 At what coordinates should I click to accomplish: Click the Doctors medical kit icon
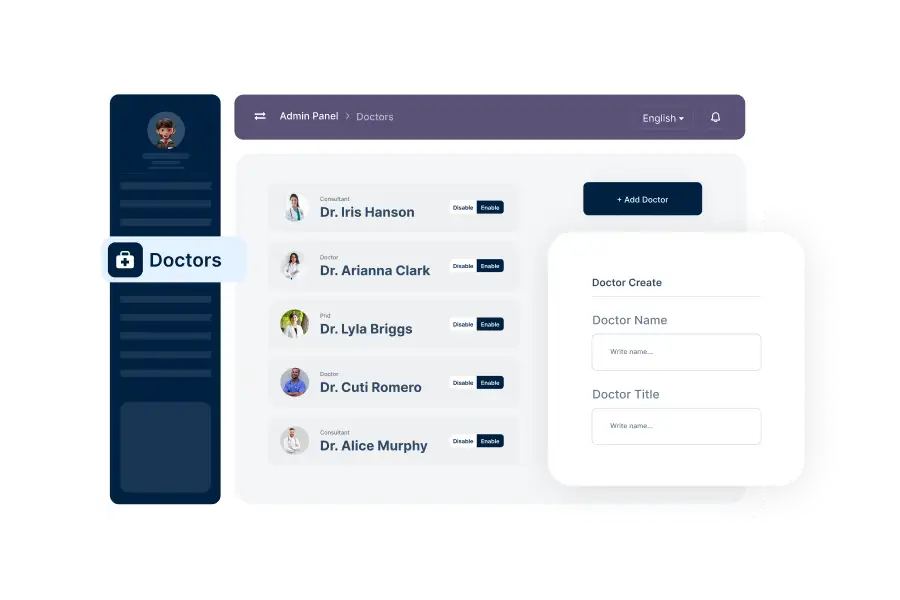click(125, 260)
